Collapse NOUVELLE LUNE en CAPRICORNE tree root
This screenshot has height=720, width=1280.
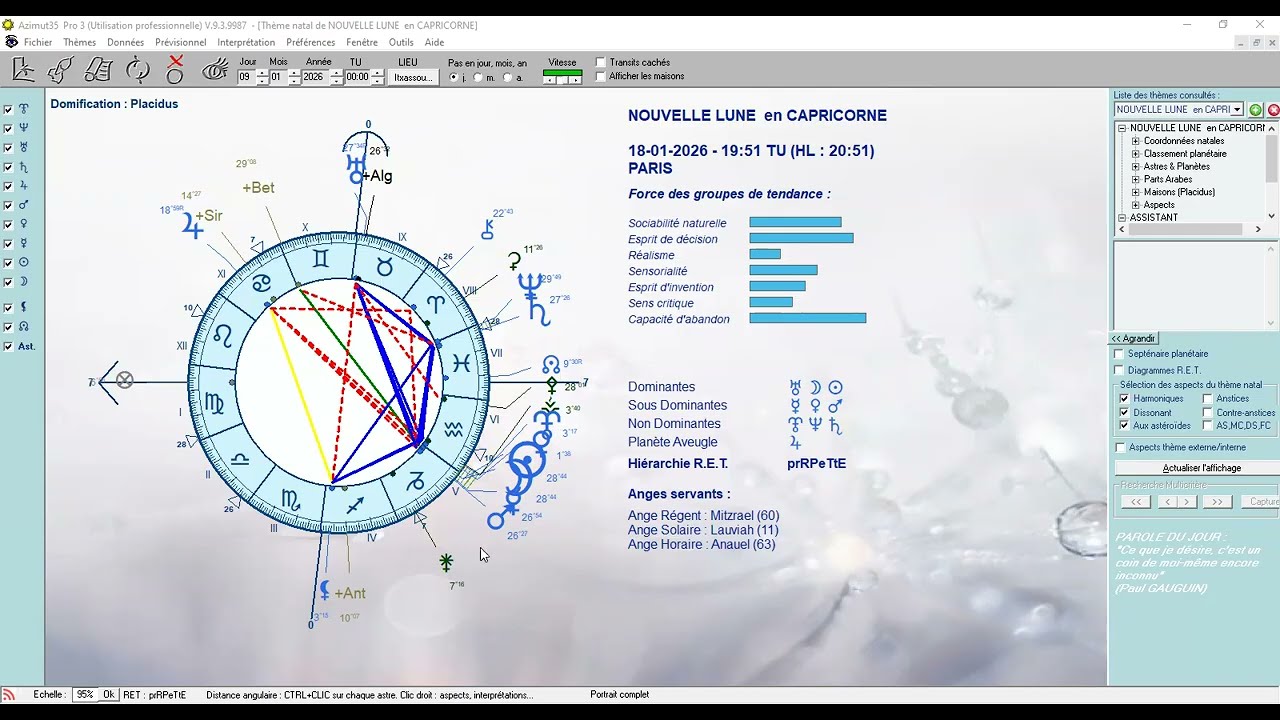(x=1123, y=128)
